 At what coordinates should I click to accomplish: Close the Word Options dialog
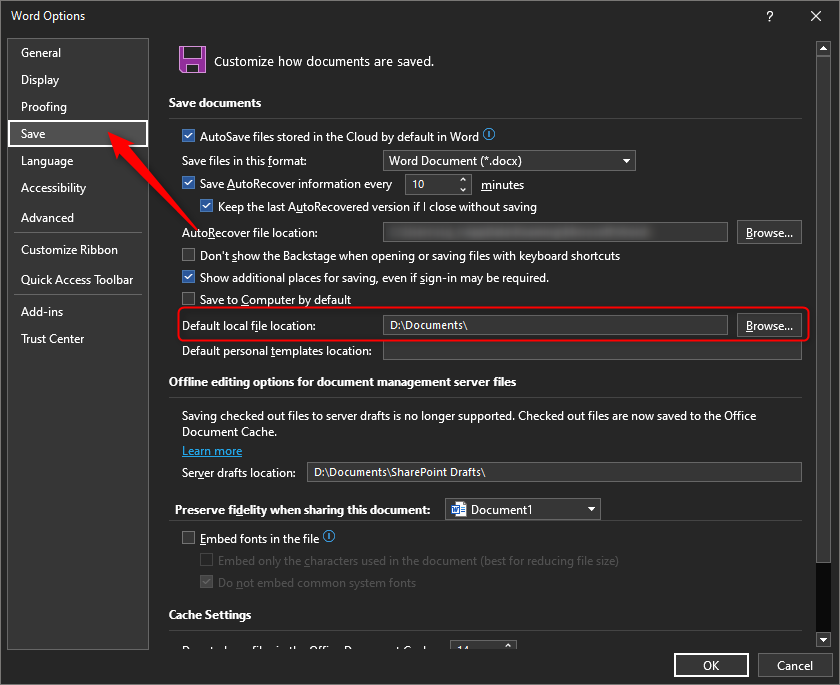[815, 16]
